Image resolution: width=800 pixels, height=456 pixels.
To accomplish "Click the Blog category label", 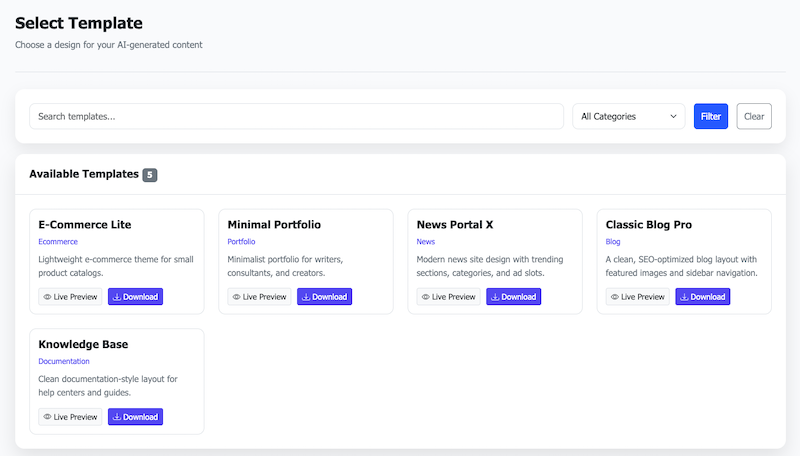I will (613, 241).
